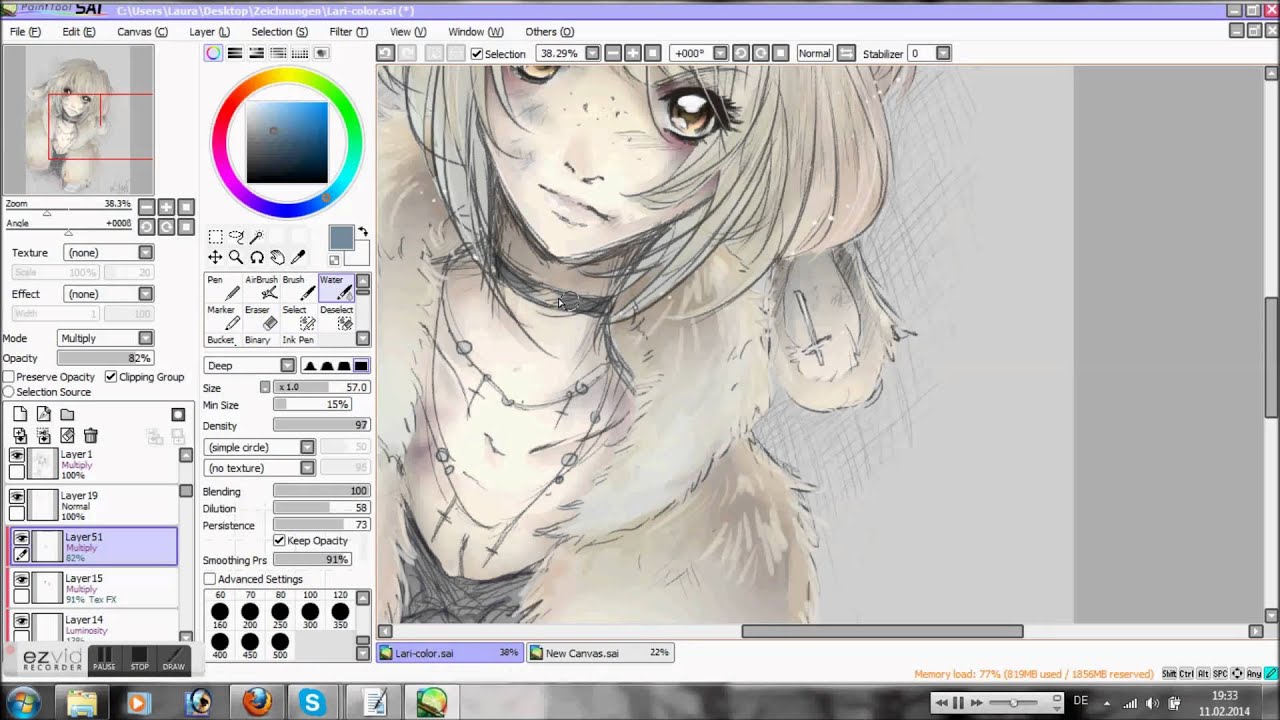Activate the rectangular selection tool

(215, 237)
